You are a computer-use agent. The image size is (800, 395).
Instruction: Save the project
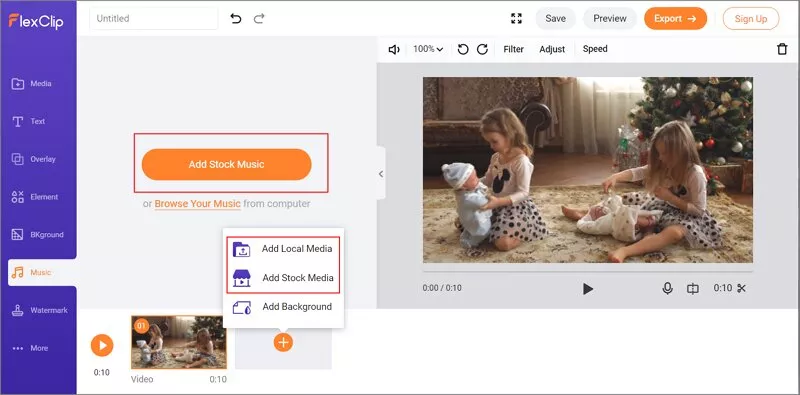pos(555,18)
